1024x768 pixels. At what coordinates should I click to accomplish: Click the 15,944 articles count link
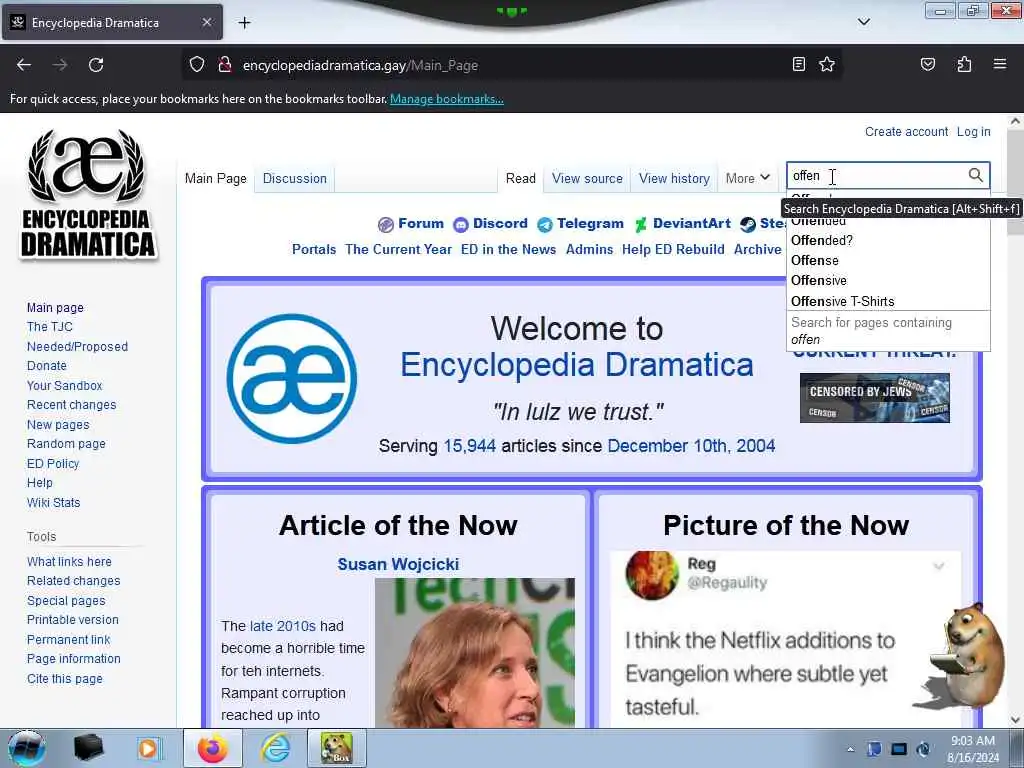tap(470, 446)
